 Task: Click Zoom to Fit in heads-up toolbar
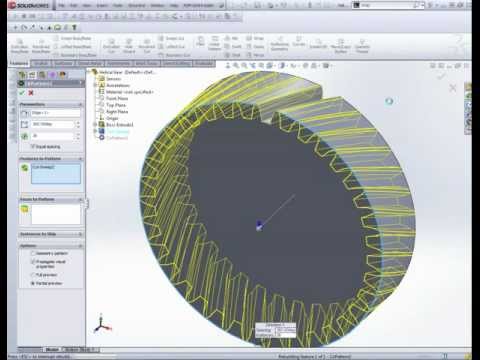236,66
